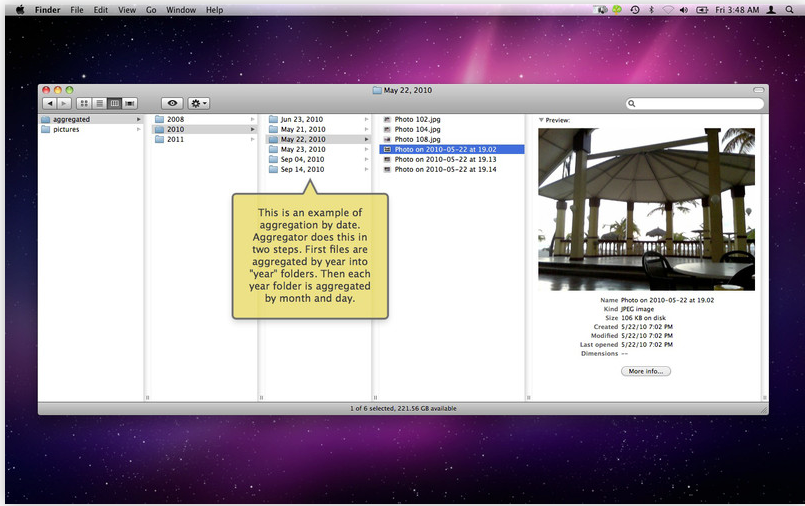Open the Window menu
Image resolution: width=805 pixels, height=506 pixels.
click(x=181, y=10)
